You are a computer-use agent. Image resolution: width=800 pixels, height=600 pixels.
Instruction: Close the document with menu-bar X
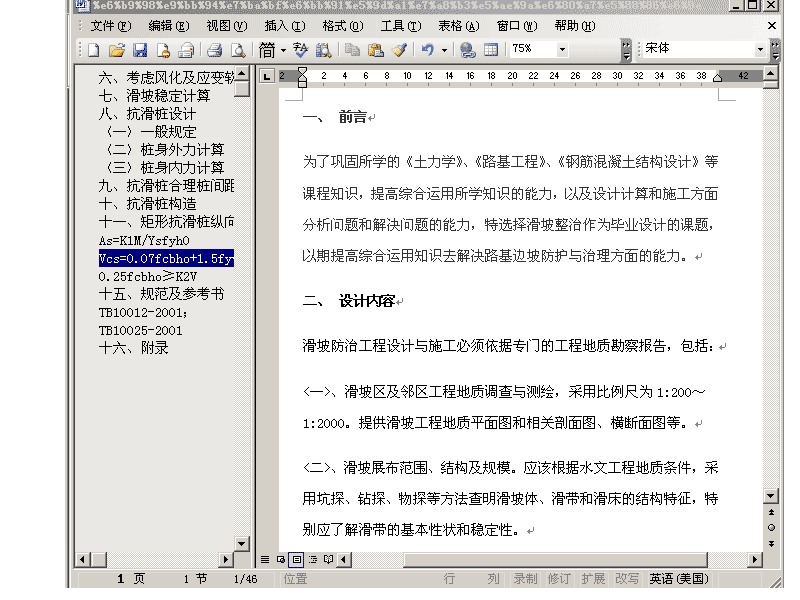(x=771, y=26)
